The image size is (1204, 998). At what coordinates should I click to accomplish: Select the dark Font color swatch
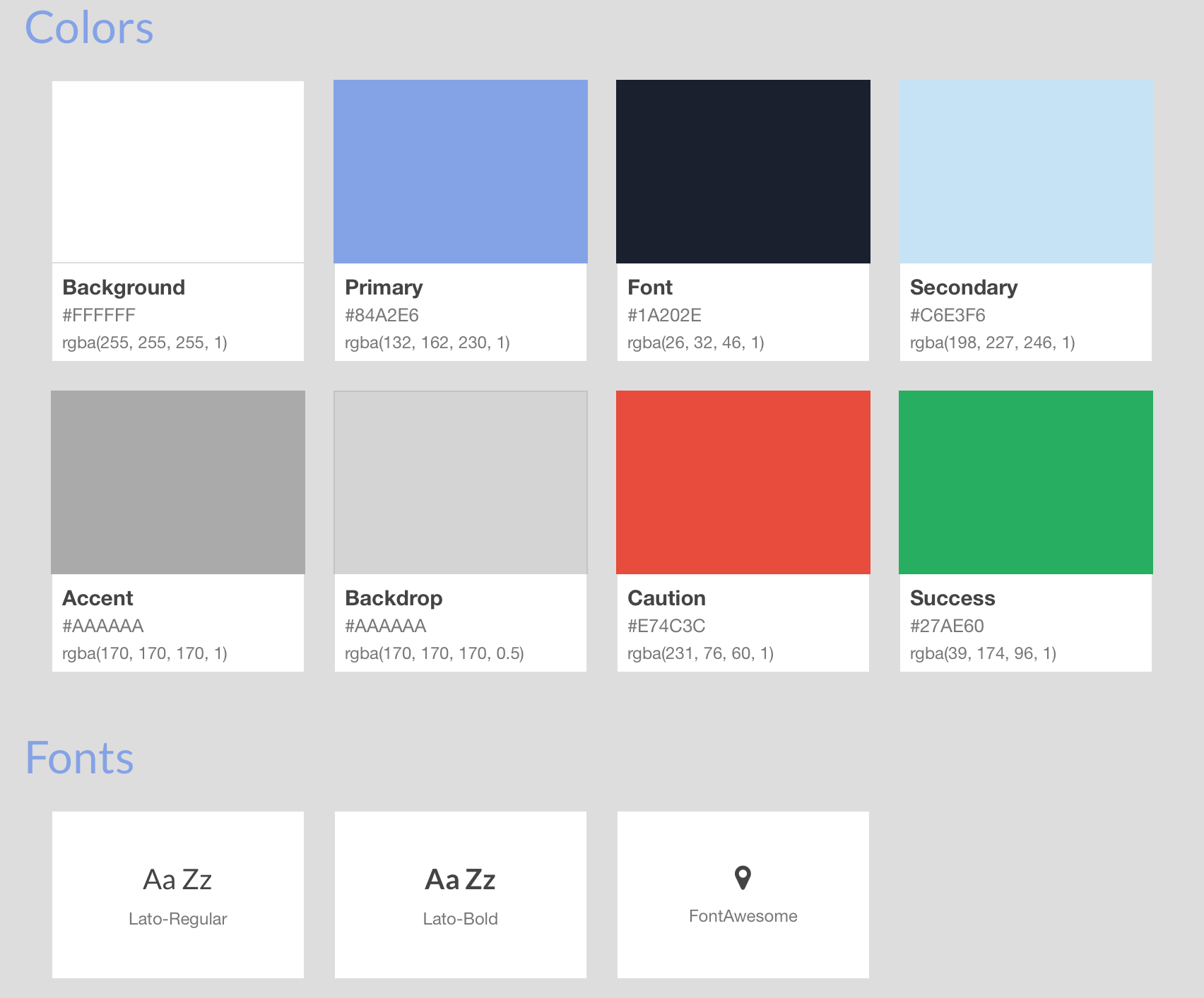[743, 172]
